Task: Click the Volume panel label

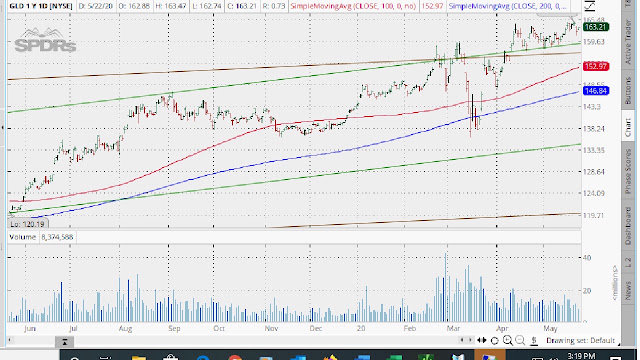Action: [23, 237]
